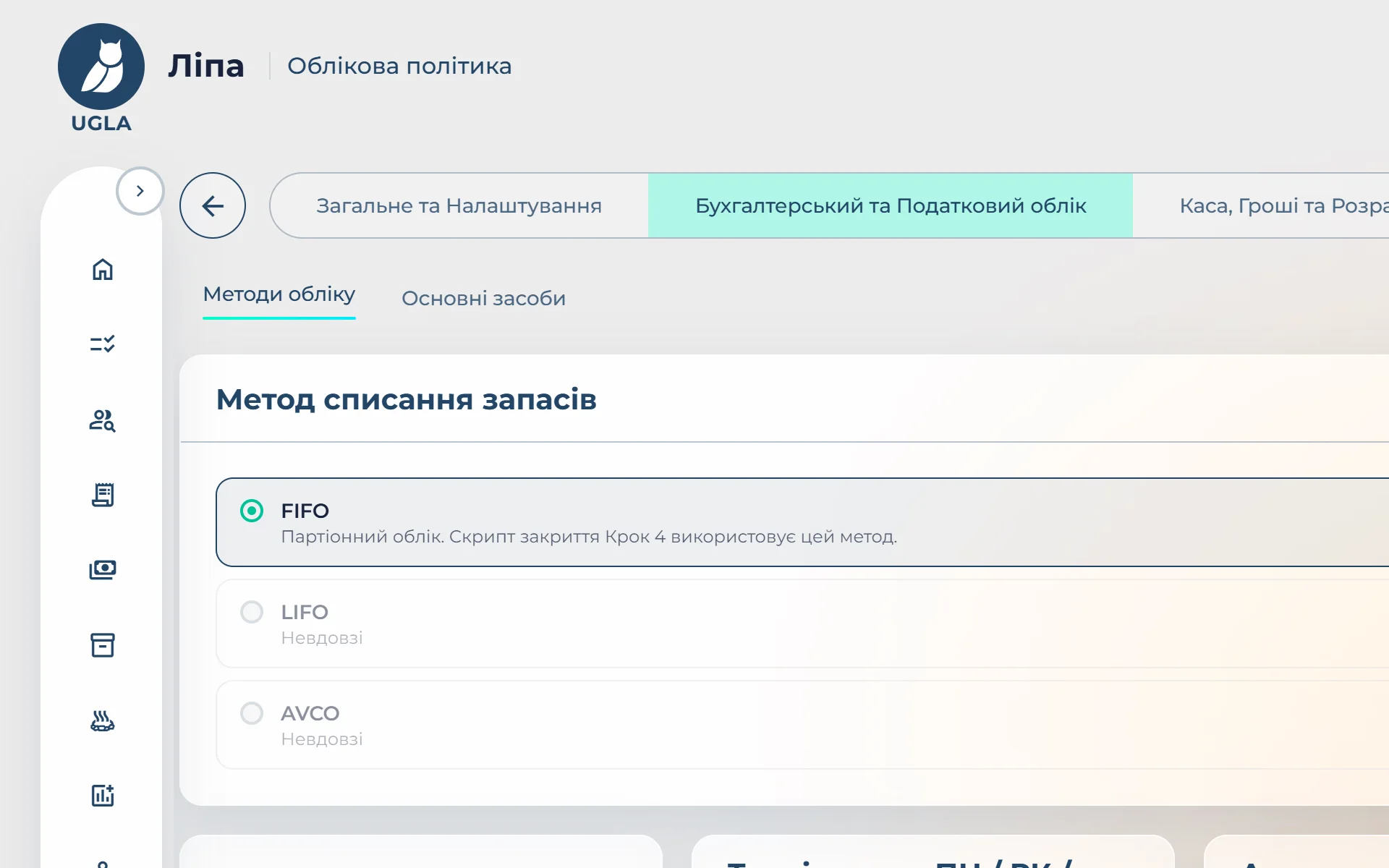
Task: Select the LIFO radio button
Action: (x=252, y=612)
